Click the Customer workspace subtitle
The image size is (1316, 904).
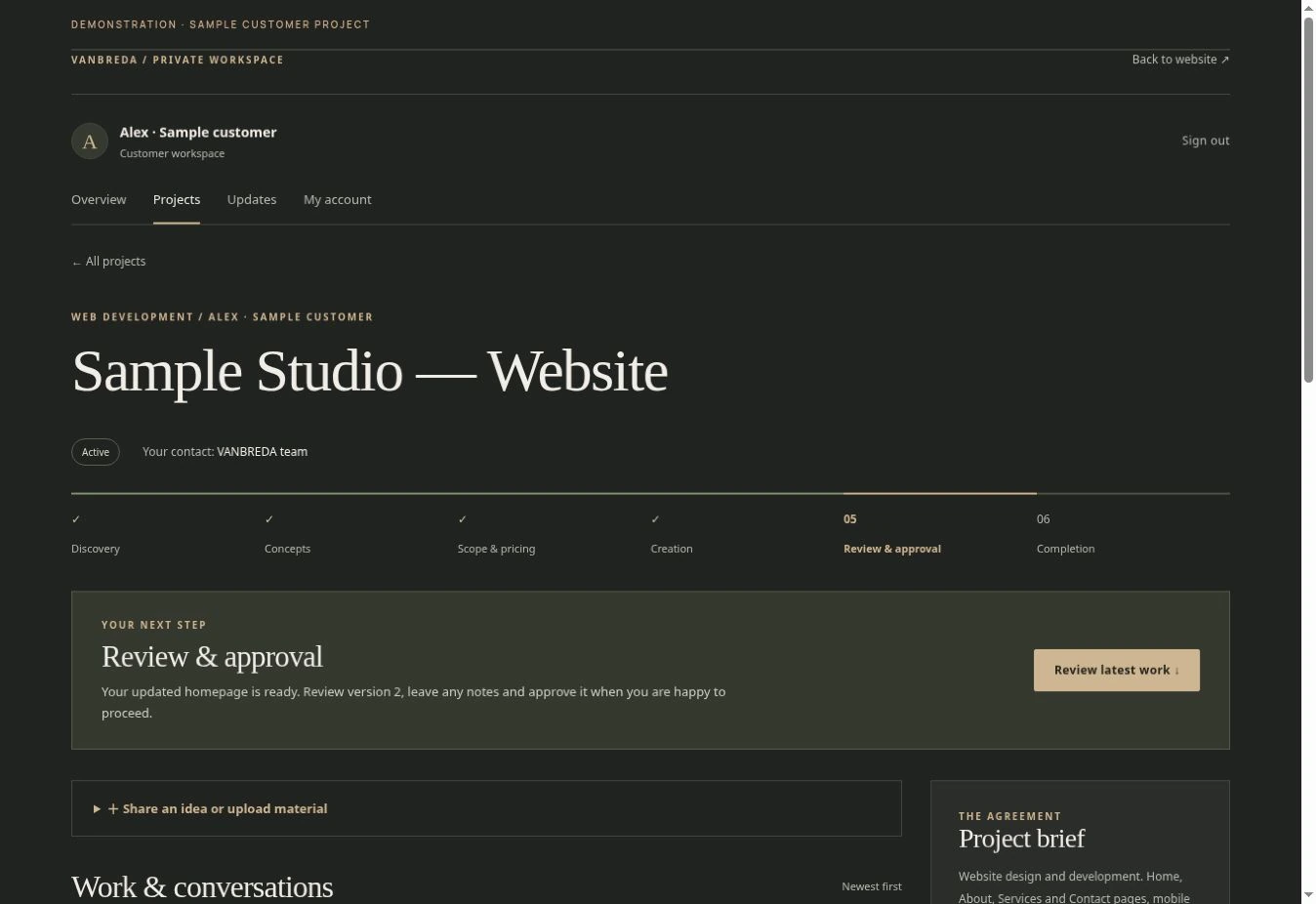tap(172, 153)
